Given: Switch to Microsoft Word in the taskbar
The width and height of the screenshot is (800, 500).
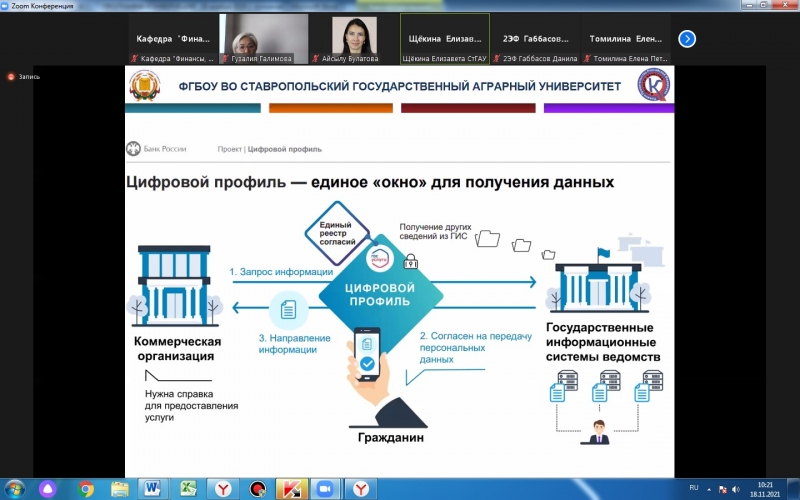Looking at the screenshot, I should pos(153,488).
